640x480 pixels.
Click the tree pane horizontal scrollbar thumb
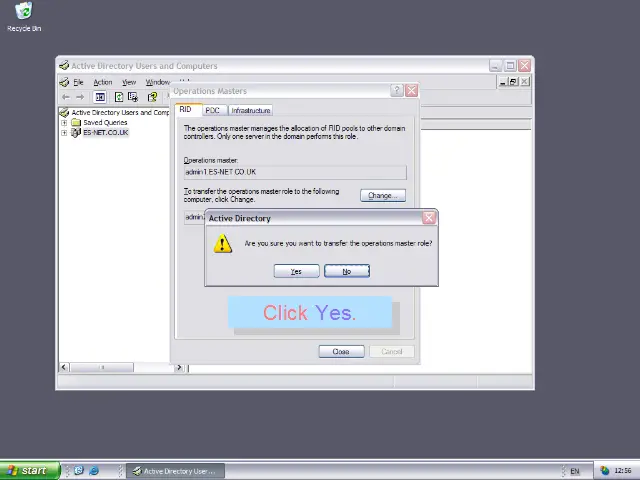pos(102,367)
